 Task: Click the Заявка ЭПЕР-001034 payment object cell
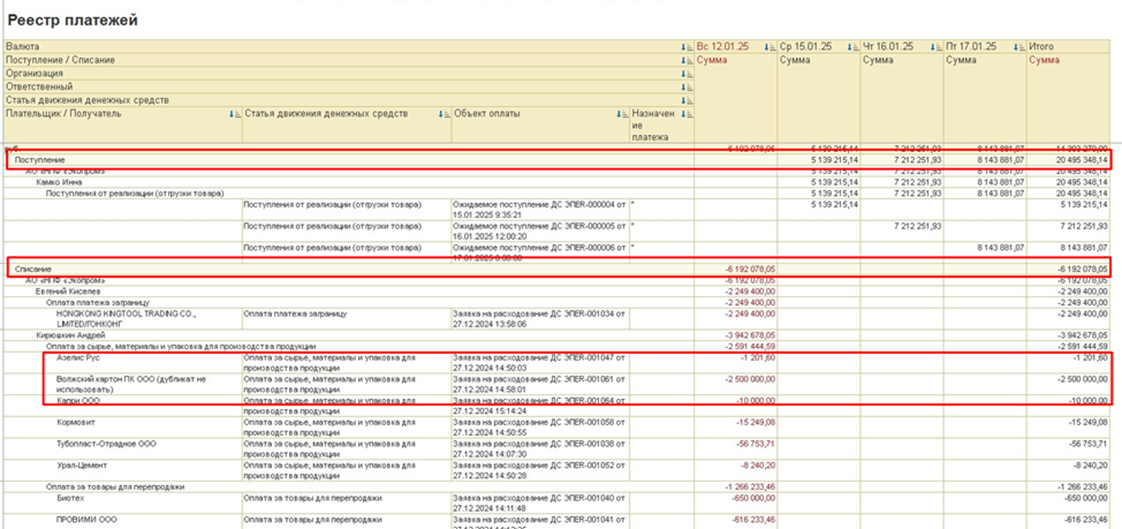(x=540, y=319)
